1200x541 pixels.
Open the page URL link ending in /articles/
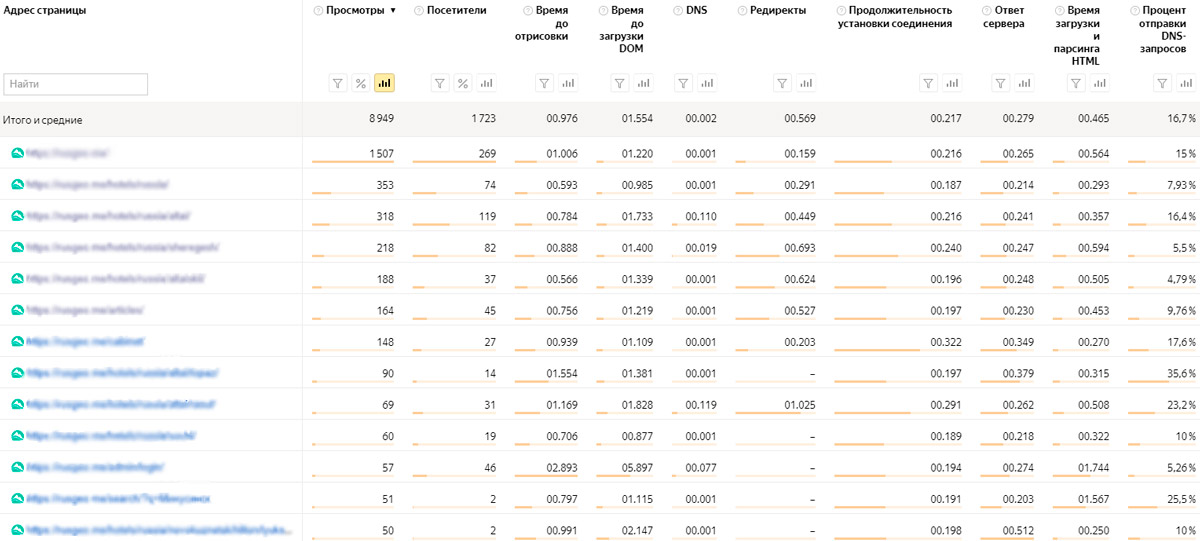pyautogui.click(x=85, y=310)
